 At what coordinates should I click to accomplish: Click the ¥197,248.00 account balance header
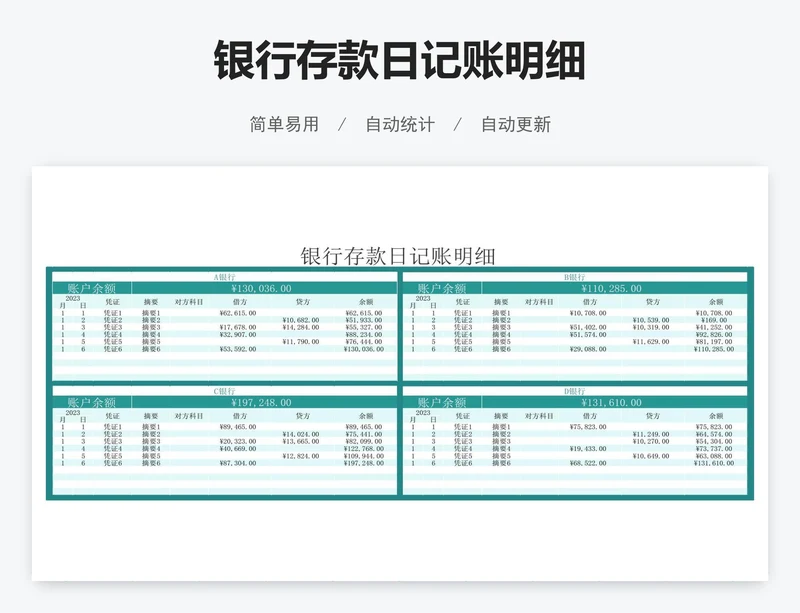(x=261, y=403)
